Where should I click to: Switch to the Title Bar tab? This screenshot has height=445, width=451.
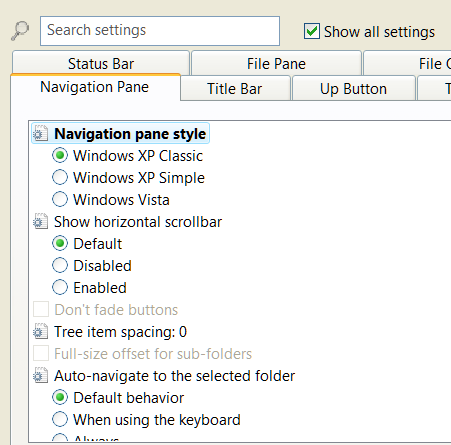tap(235, 88)
